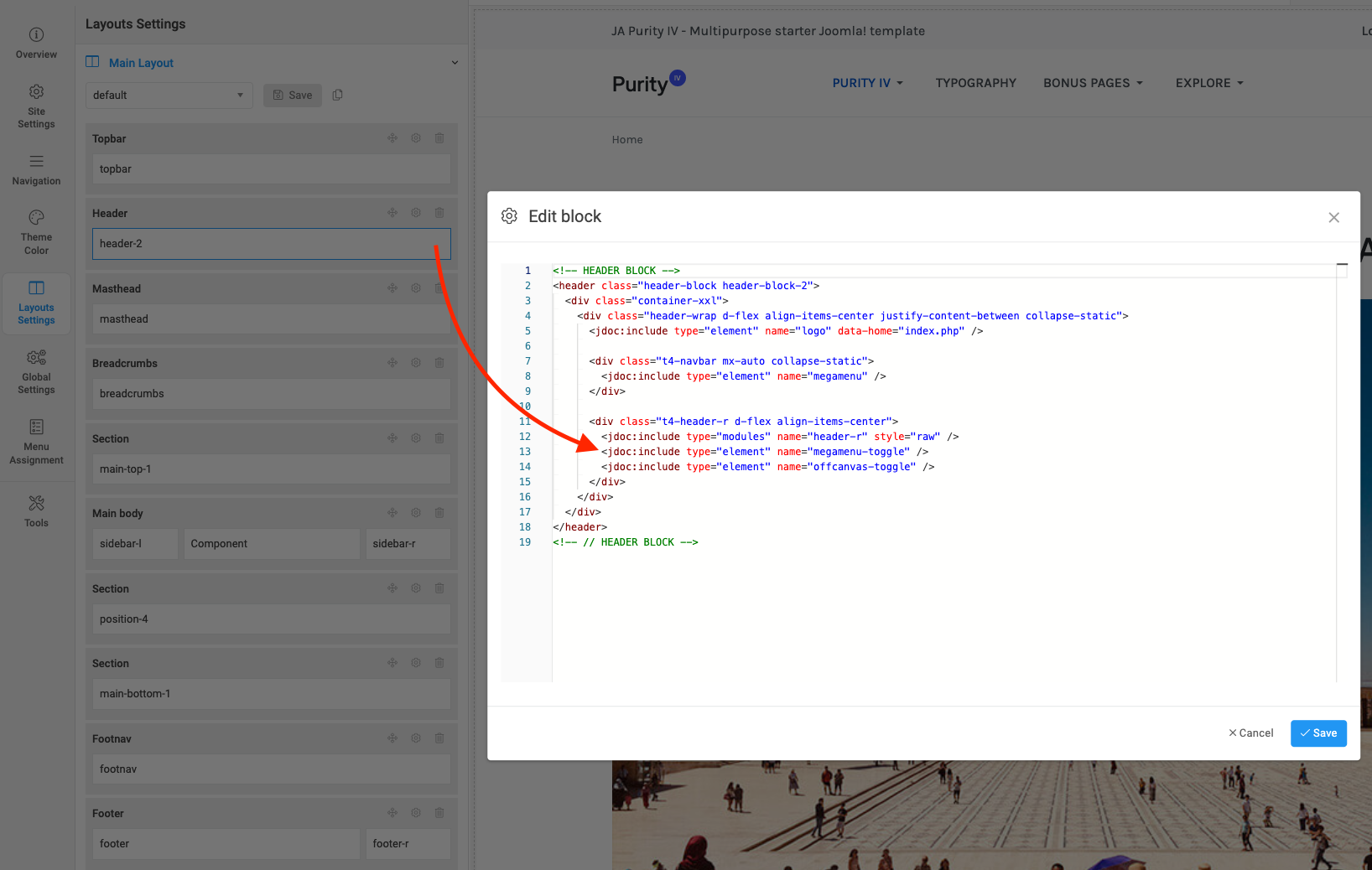
Task: Open Global Settings in sidebar
Action: coord(36,372)
